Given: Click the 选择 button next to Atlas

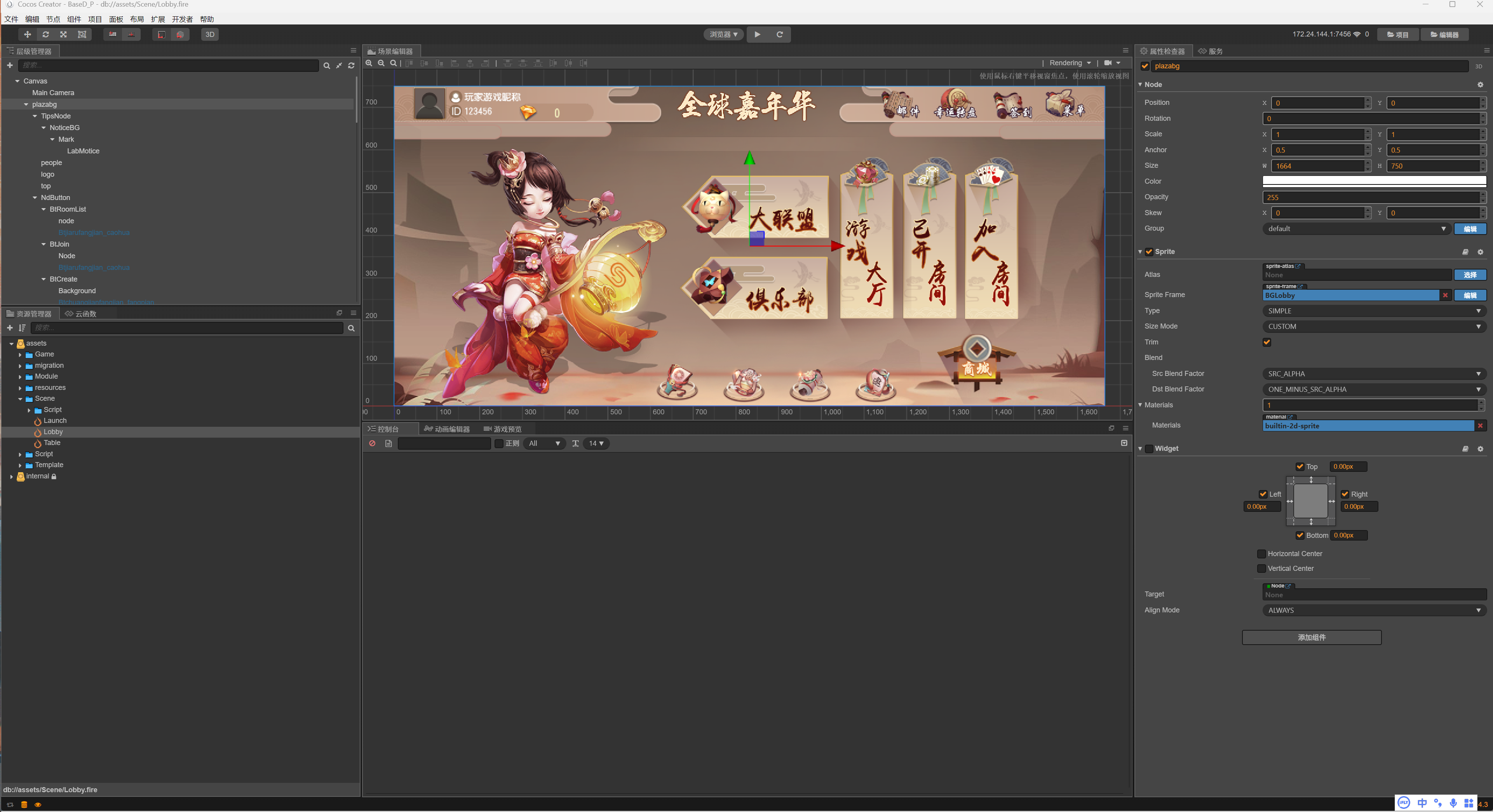Looking at the screenshot, I should [1470, 275].
